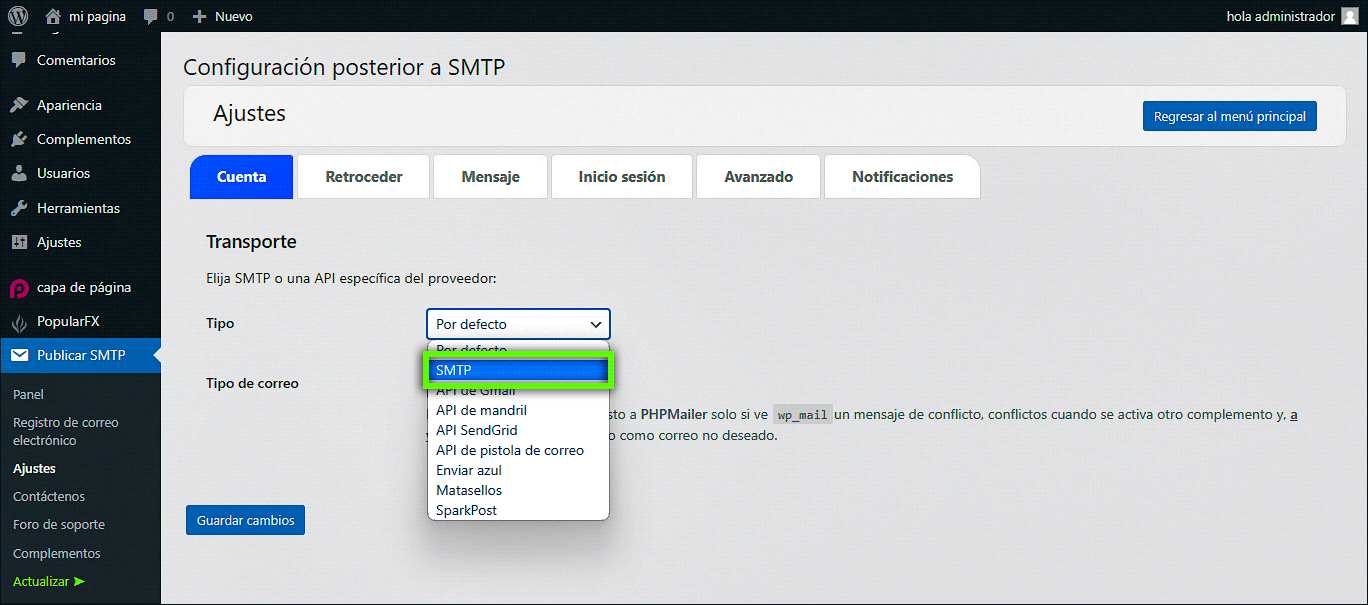This screenshot has width=1368, height=605.
Task: Choose API SendGrid option
Action: (x=477, y=430)
